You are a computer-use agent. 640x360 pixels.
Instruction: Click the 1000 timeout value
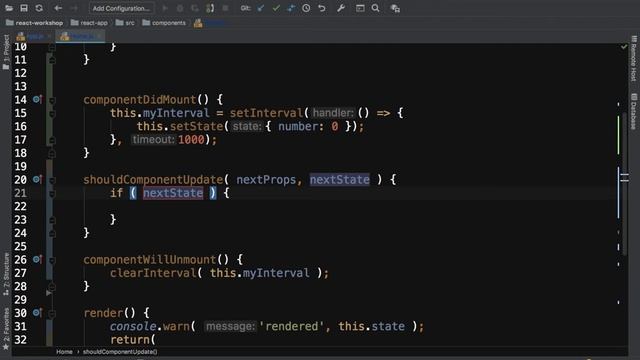[x=191, y=140]
